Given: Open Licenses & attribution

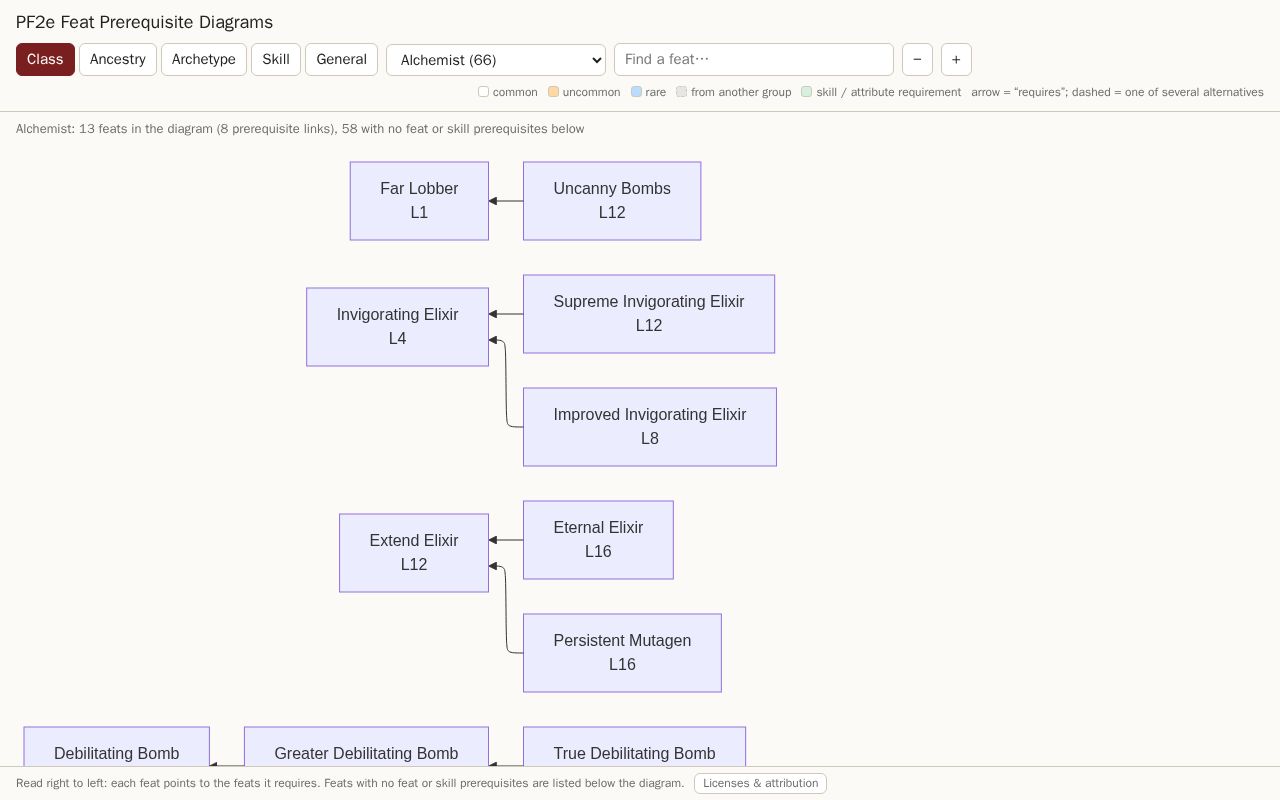Looking at the screenshot, I should tap(760, 783).
